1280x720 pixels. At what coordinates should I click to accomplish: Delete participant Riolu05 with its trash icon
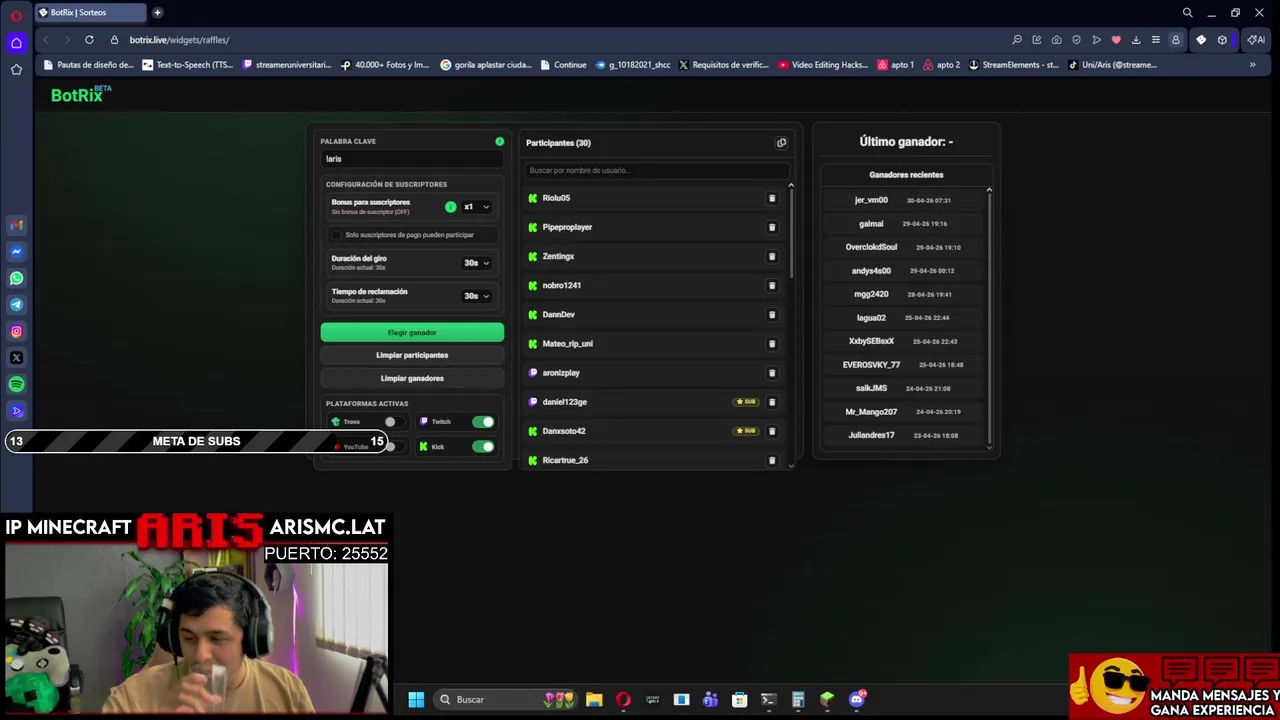[771, 198]
